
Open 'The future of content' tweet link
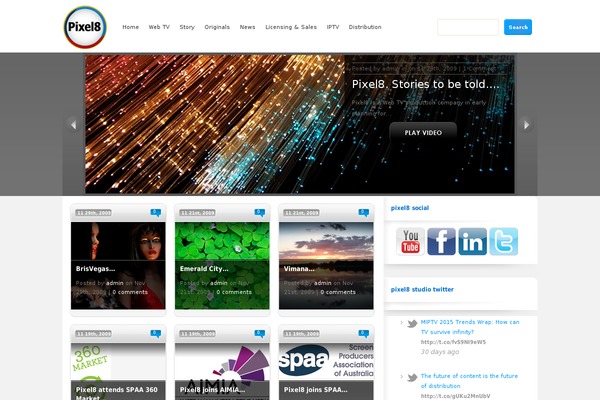[x=469, y=381]
